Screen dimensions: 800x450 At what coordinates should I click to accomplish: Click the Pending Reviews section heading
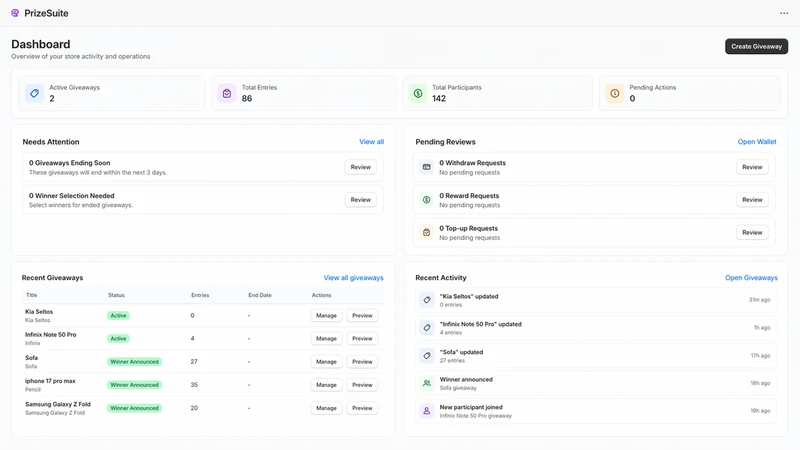click(445, 142)
